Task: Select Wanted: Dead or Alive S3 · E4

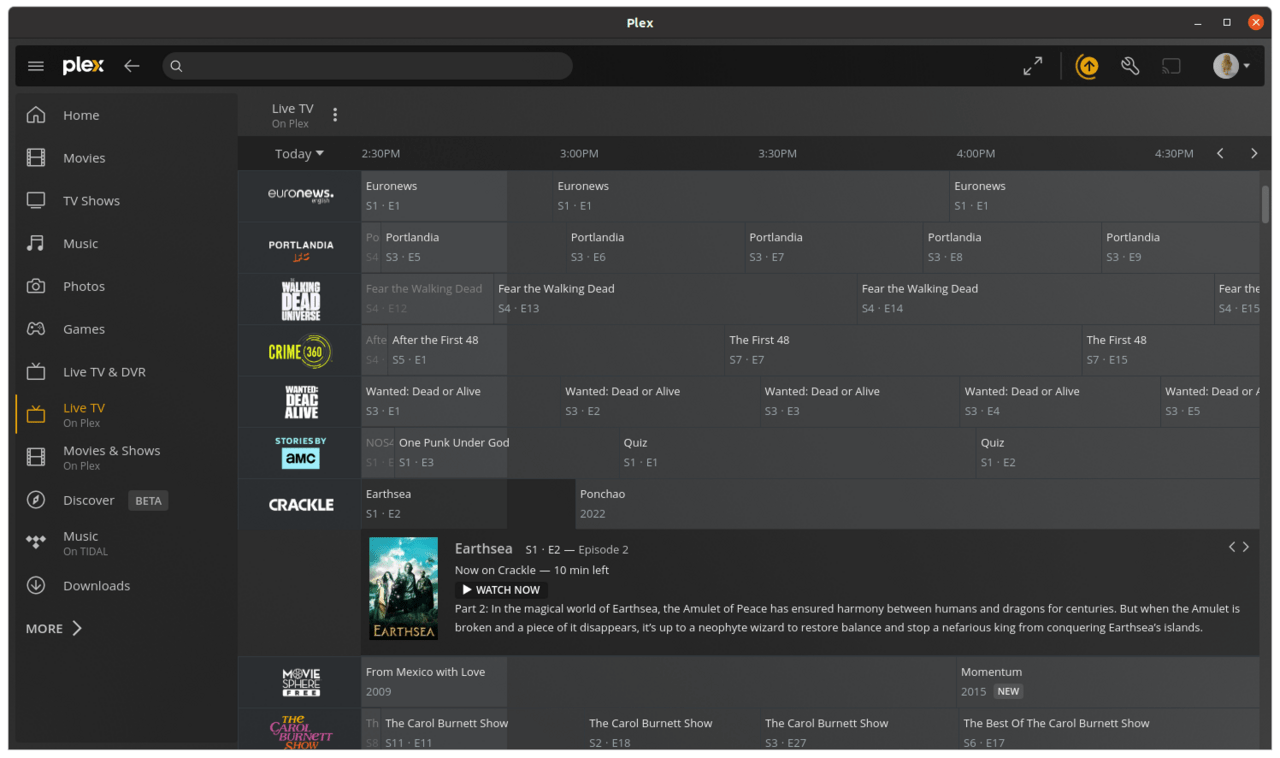Action: tap(1059, 402)
